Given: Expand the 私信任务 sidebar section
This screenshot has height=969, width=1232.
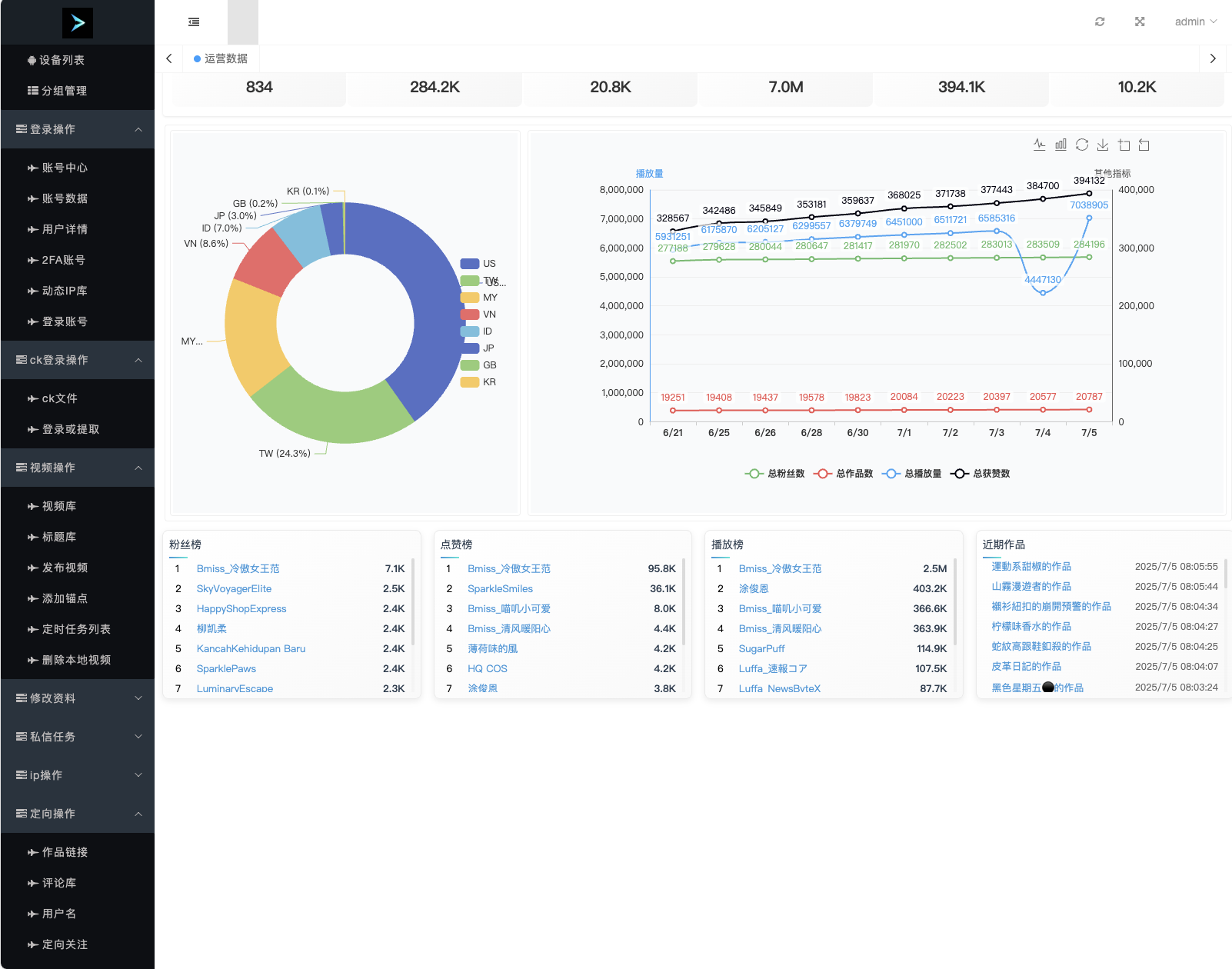Looking at the screenshot, I should click(77, 737).
